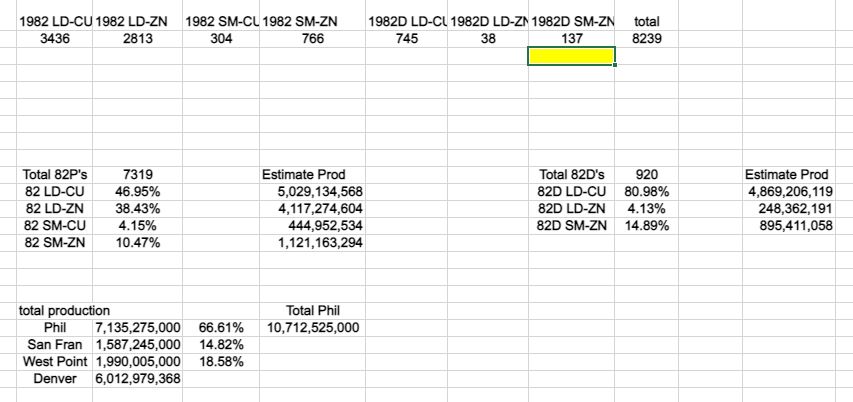Select the yellow highlighted cell
The width and height of the screenshot is (853, 402).
571,57
